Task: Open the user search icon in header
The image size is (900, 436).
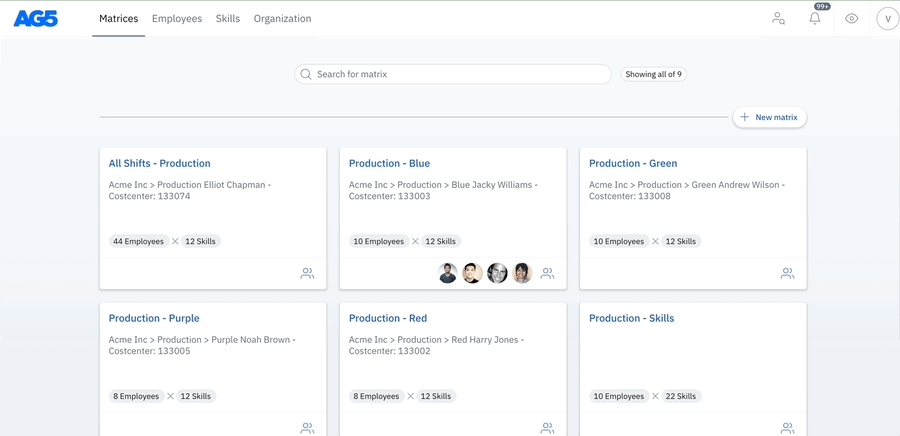Action: click(x=778, y=19)
